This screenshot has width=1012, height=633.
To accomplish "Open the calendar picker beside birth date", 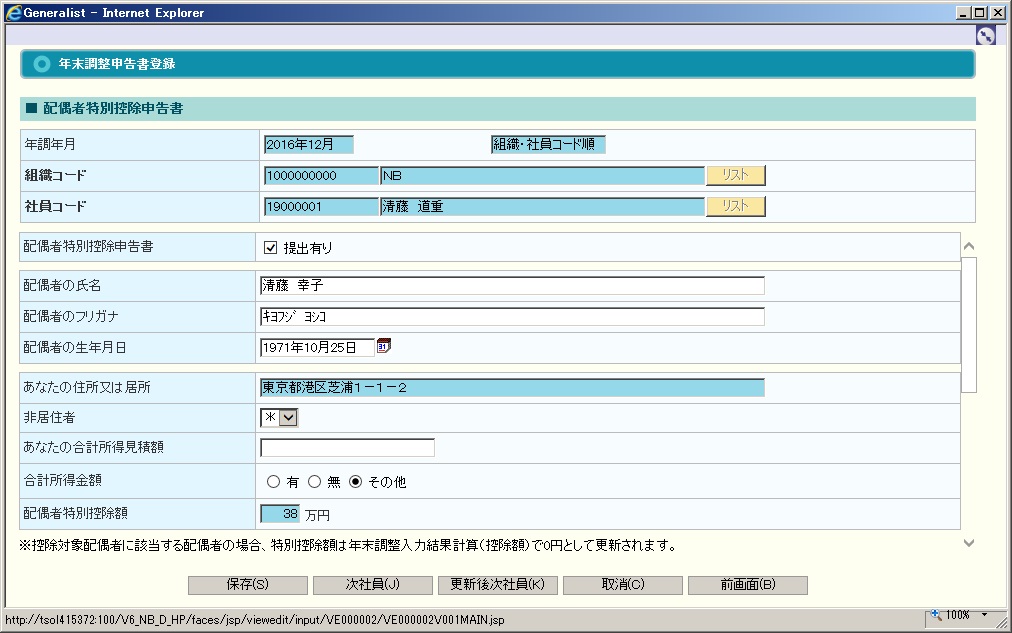I will tap(384, 346).
